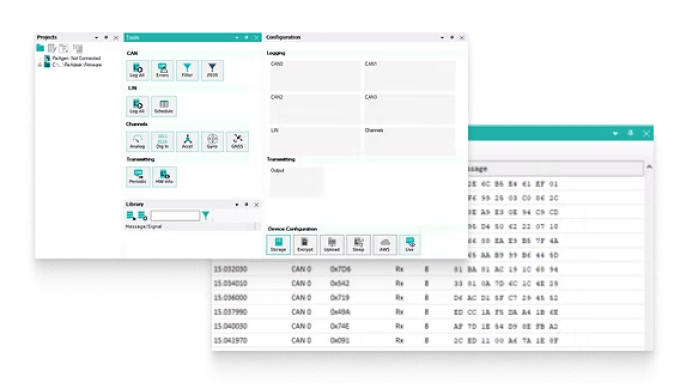Select trace row with timestamp 15.032030
Viewport: 680px width, 384px height.
click(428, 269)
